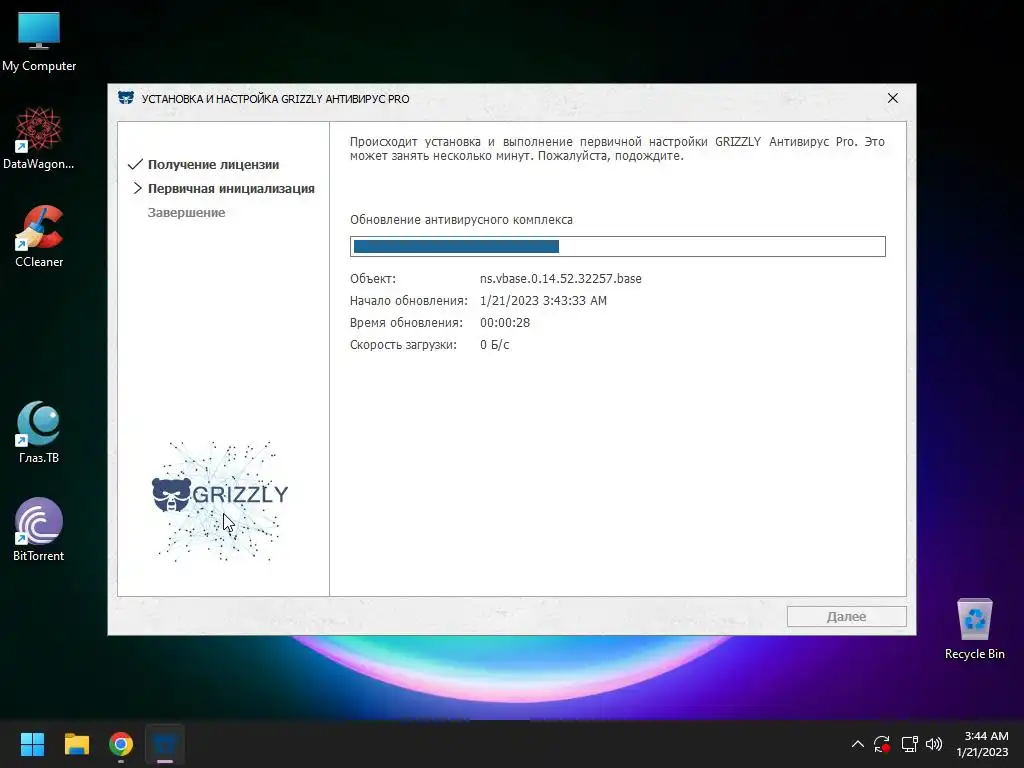Show hidden system tray icons

(858, 744)
